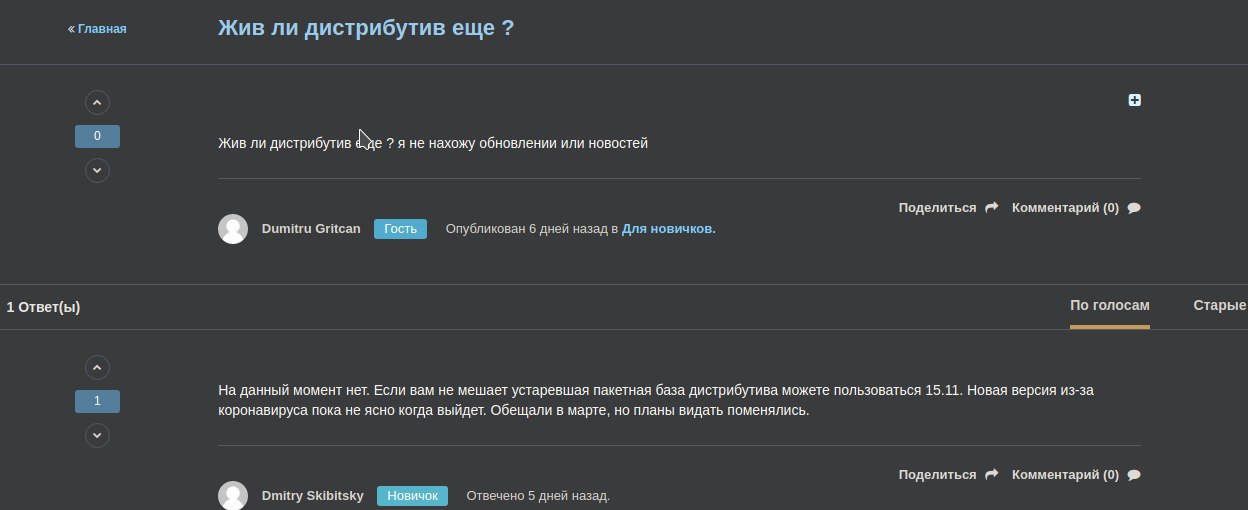This screenshot has height=510, width=1248.
Task: Open 'Комментарий (0)' under the answer
Action: [x=1065, y=475]
